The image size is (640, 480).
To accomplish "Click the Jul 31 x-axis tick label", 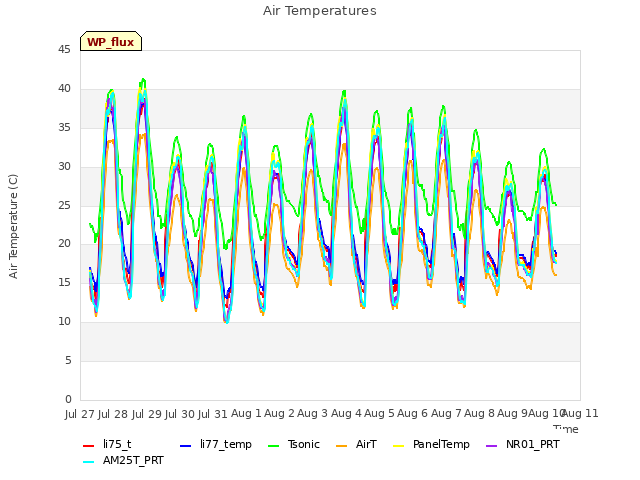I will (x=213, y=414).
